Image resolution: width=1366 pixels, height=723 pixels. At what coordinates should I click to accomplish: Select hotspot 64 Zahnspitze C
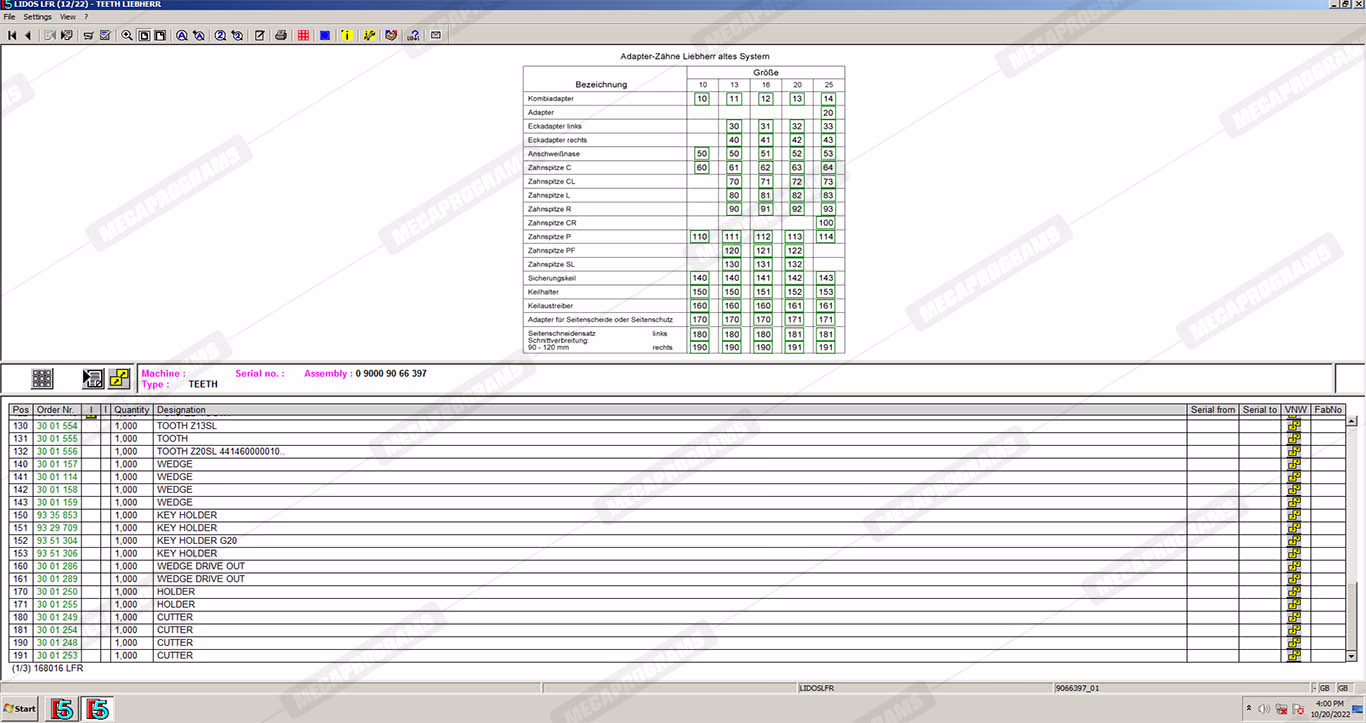(x=827, y=167)
